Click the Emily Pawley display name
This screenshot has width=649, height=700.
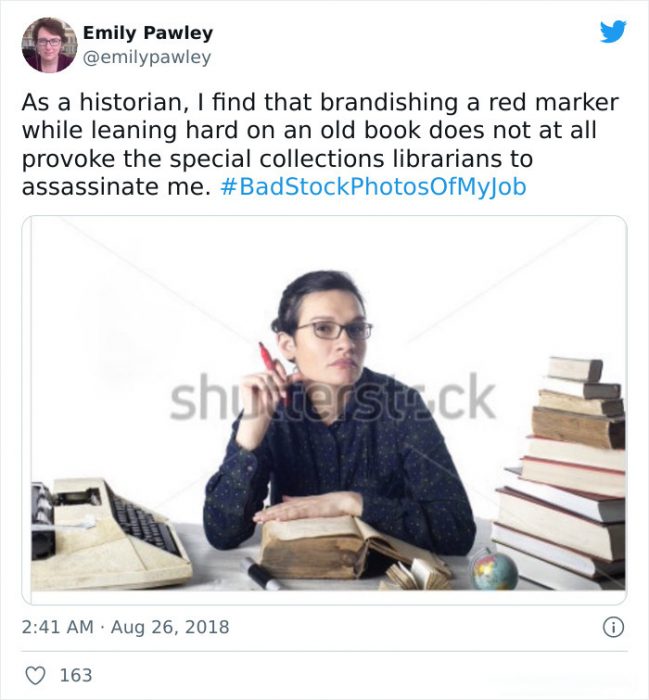tap(148, 33)
